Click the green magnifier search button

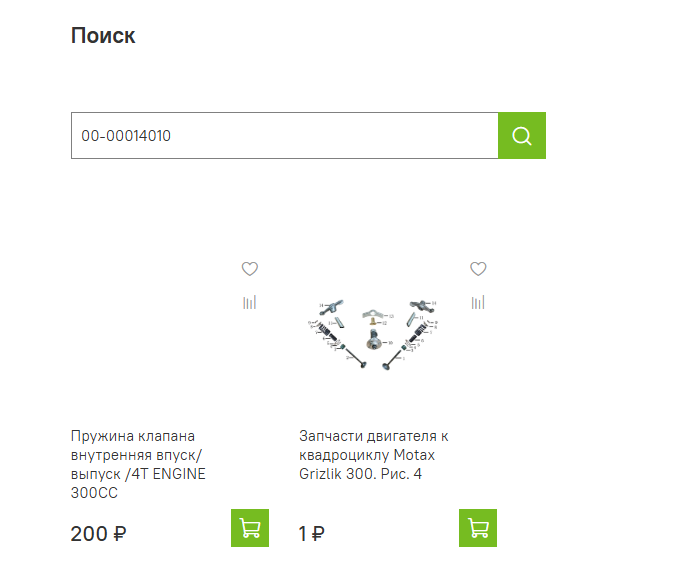tap(522, 136)
